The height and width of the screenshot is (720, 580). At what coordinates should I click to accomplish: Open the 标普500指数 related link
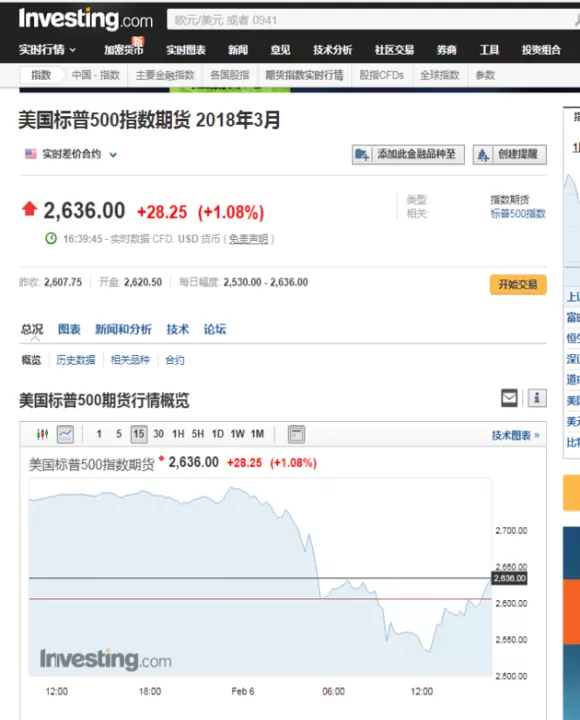(x=518, y=214)
